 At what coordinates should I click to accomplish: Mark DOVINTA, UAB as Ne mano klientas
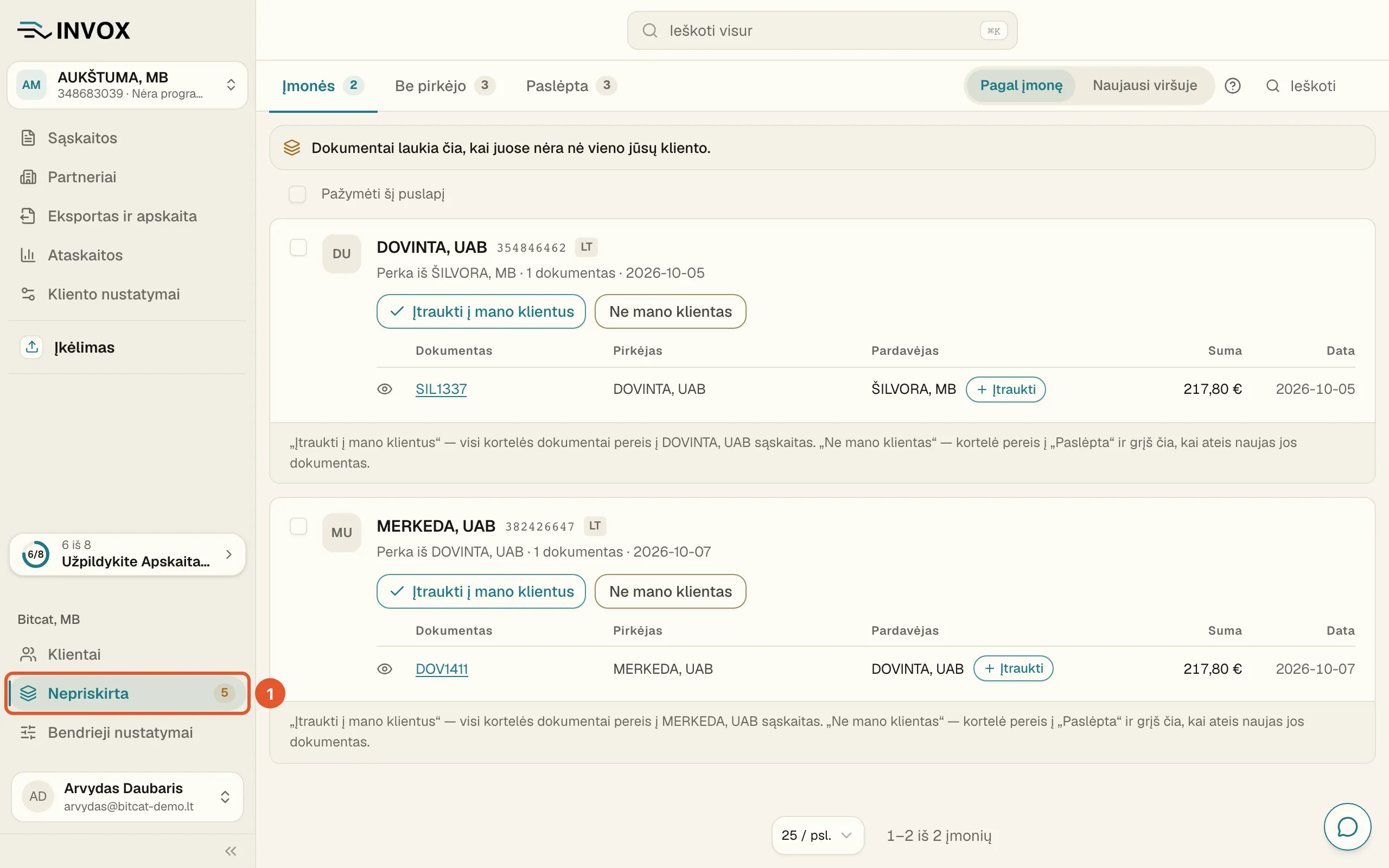(x=671, y=312)
